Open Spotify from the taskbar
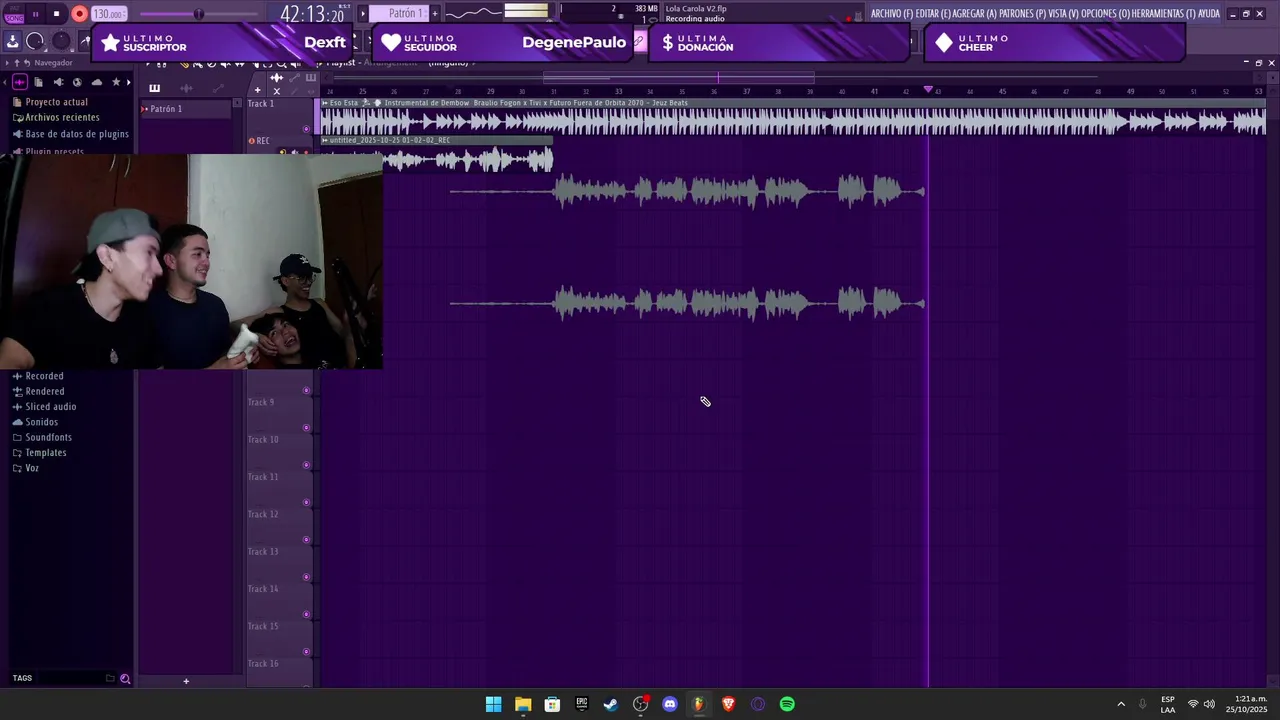The height and width of the screenshot is (720, 1280). click(787, 704)
